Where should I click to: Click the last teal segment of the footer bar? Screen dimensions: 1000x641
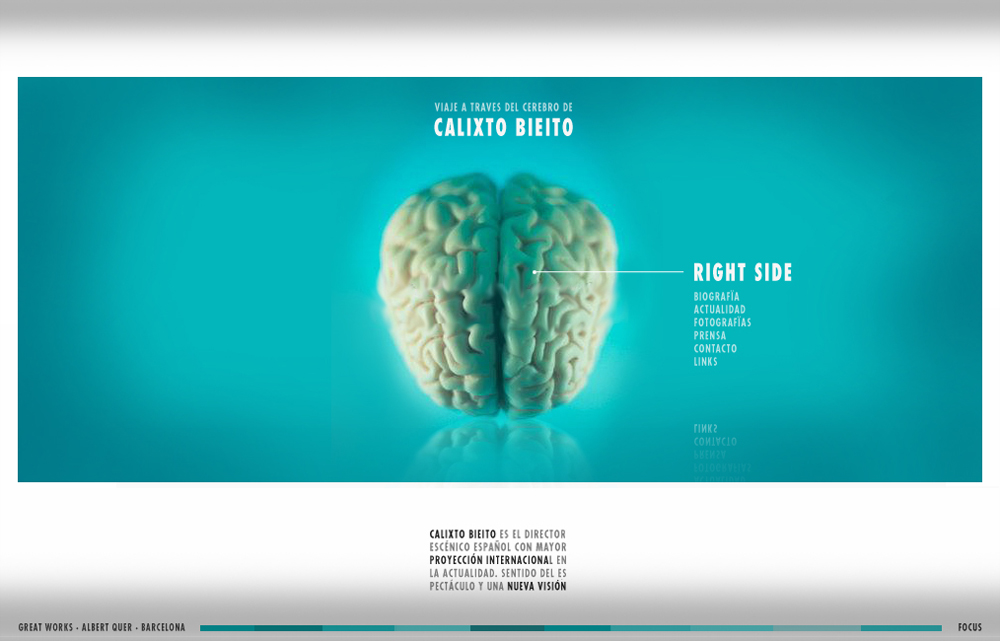900,628
